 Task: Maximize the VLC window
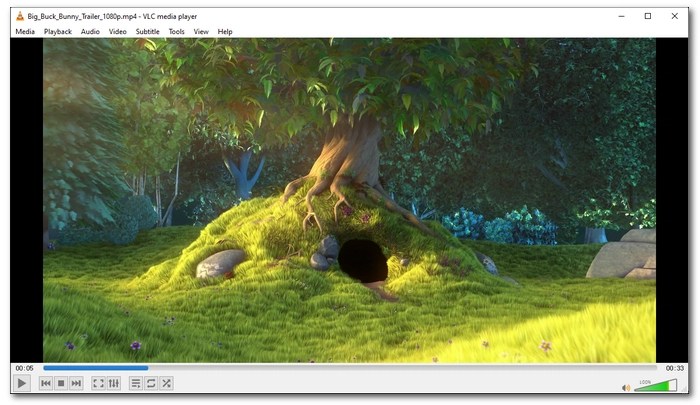tap(648, 16)
